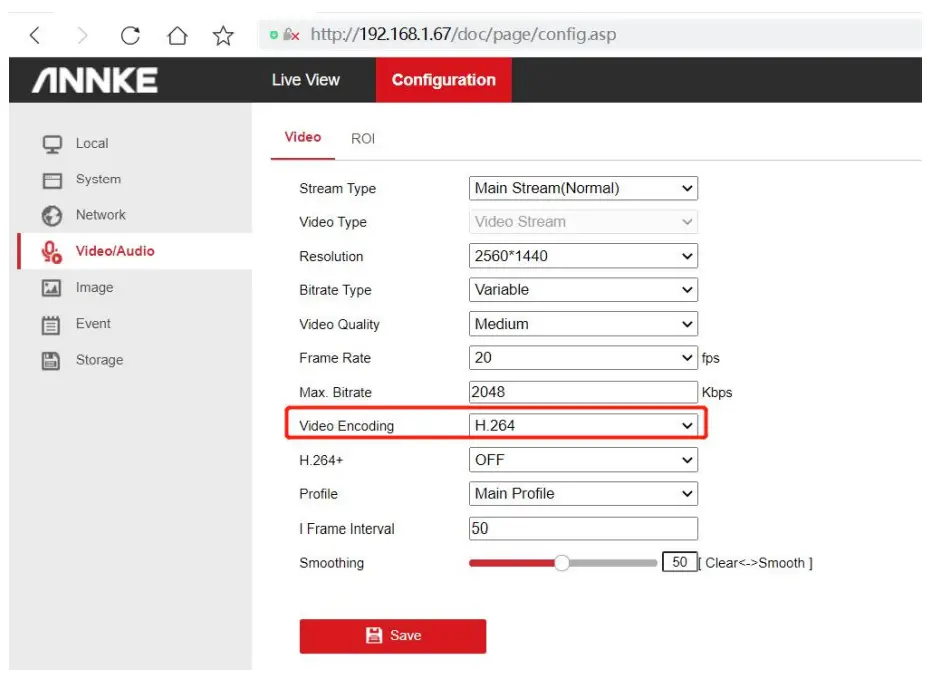Click the "Max. Bitrate" label
The height and width of the screenshot is (675, 926).
335,393
